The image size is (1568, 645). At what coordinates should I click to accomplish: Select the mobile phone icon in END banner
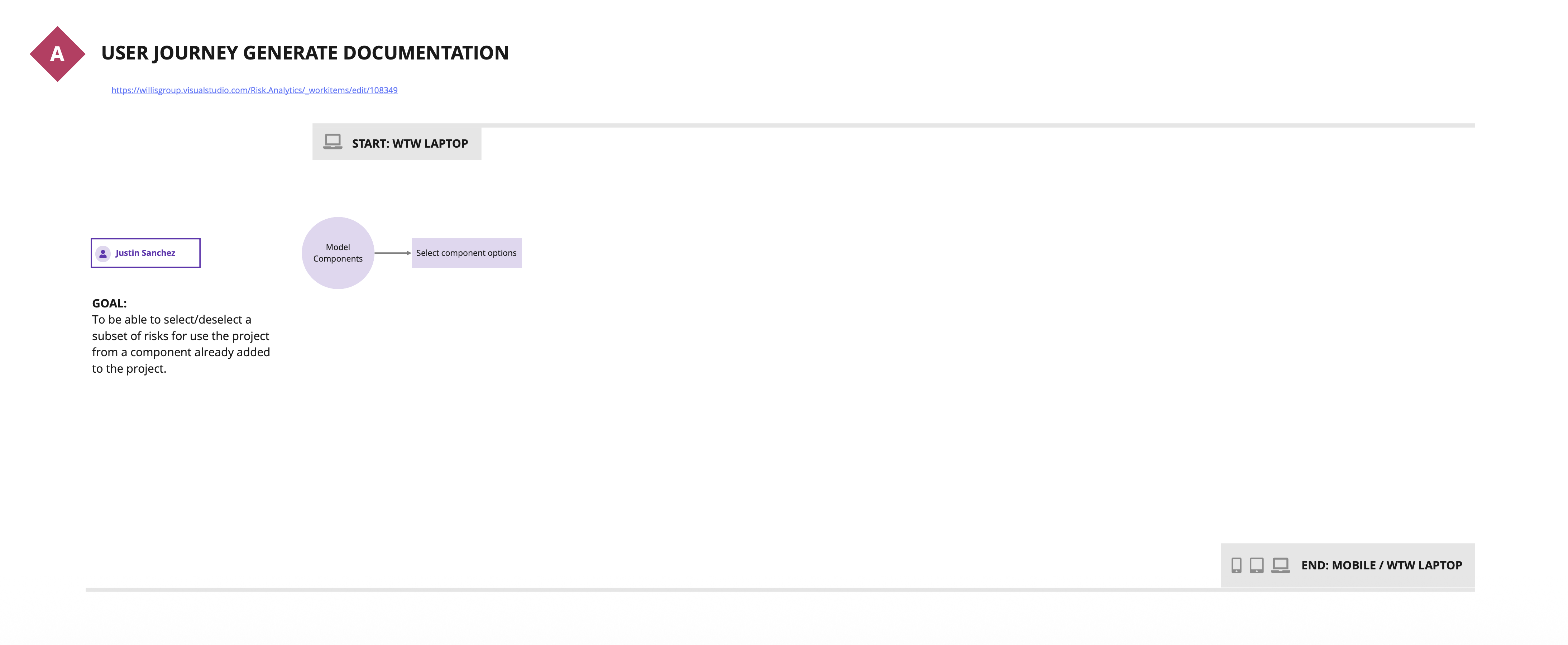(1236, 565)
